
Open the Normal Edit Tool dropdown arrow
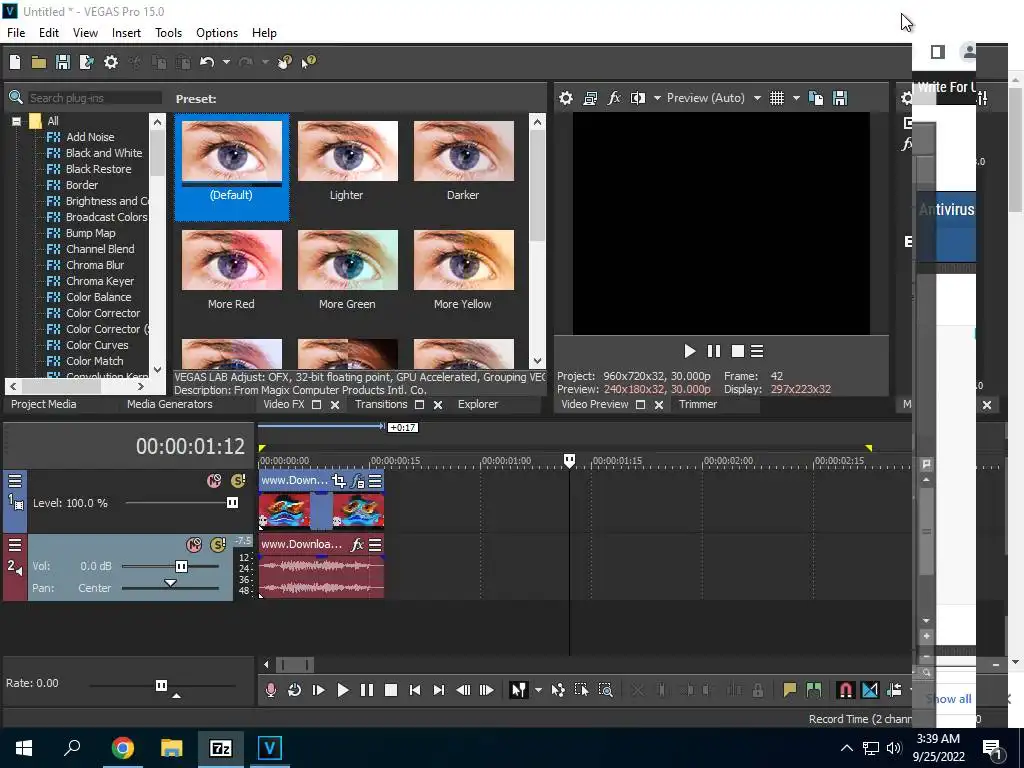click(x=538, y=690)
